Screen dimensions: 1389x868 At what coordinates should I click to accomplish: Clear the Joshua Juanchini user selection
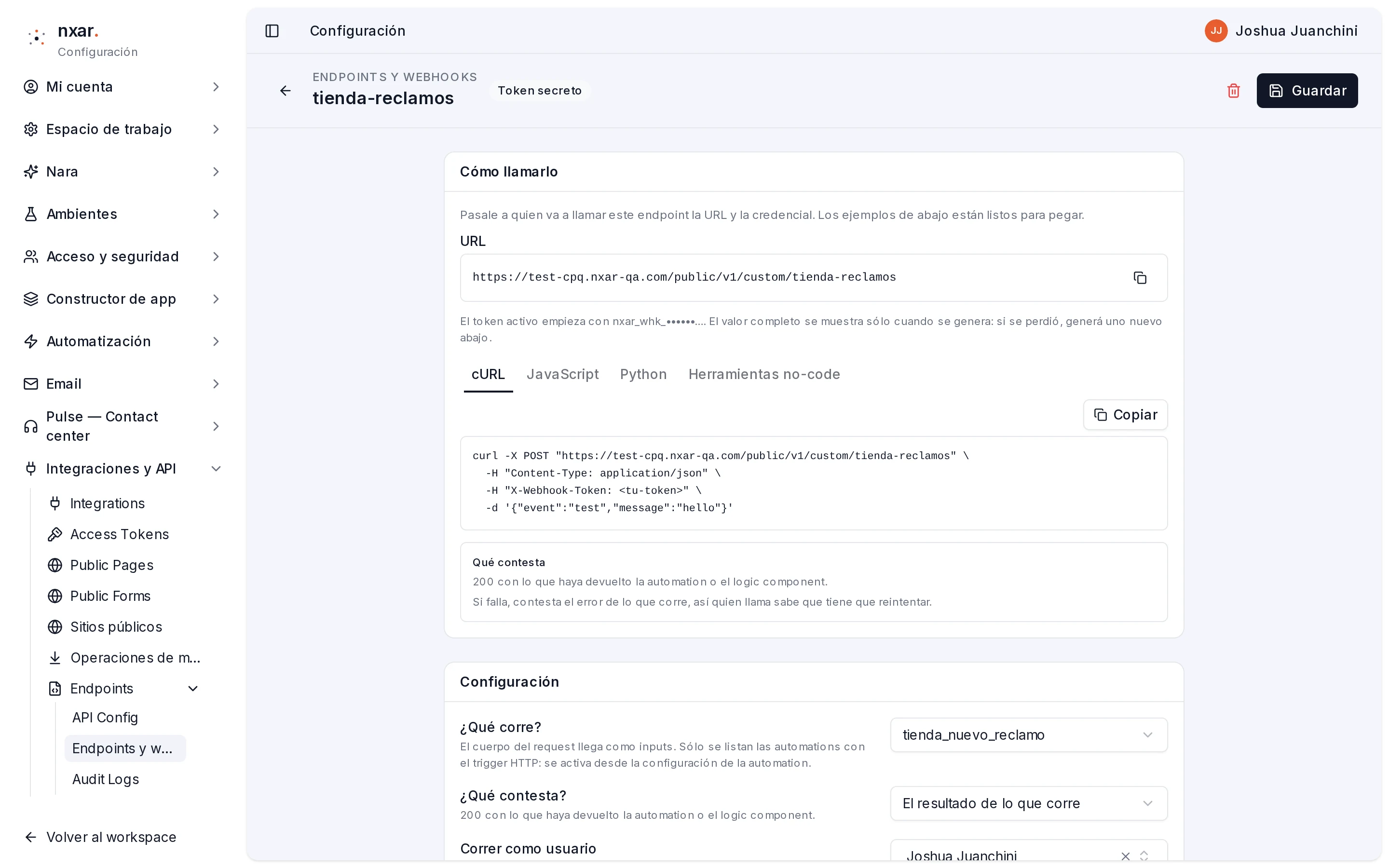[x=1126, y=856]
